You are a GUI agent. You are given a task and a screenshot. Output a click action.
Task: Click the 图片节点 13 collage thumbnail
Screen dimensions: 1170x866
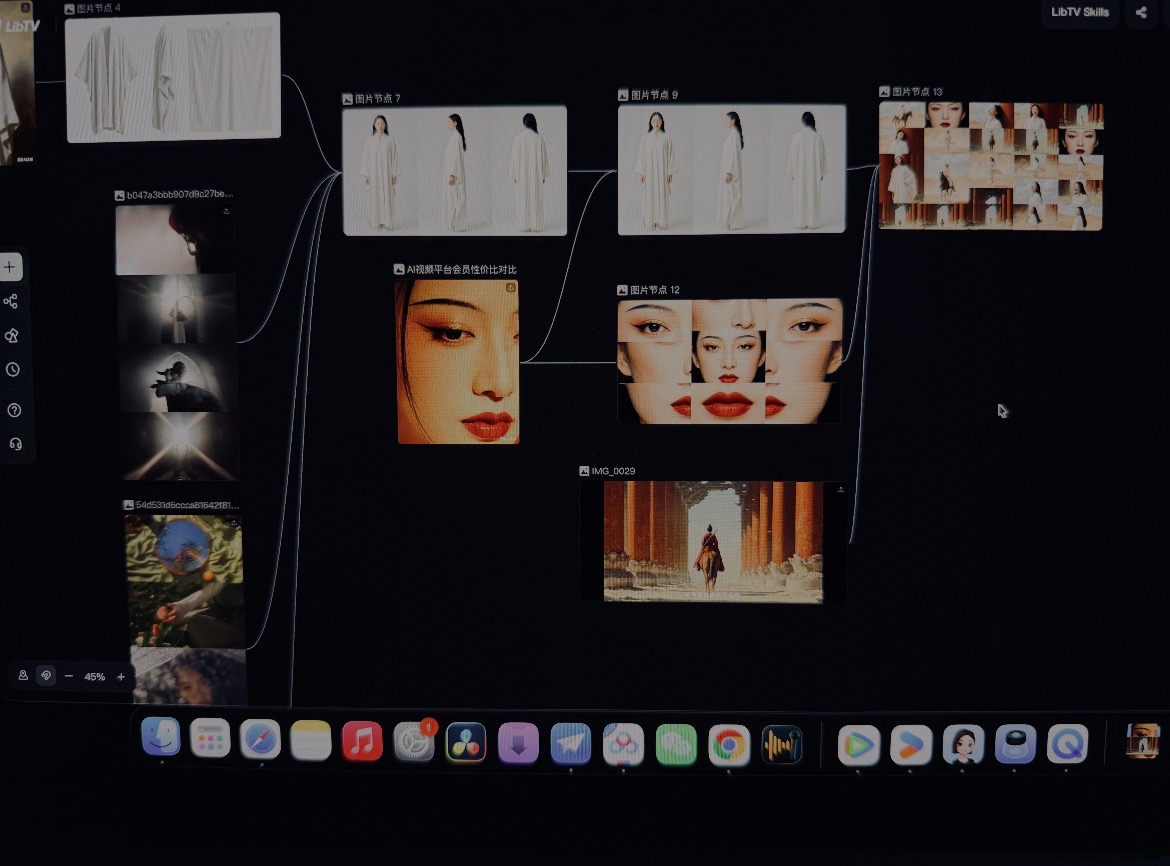click(x=990, y=166)
